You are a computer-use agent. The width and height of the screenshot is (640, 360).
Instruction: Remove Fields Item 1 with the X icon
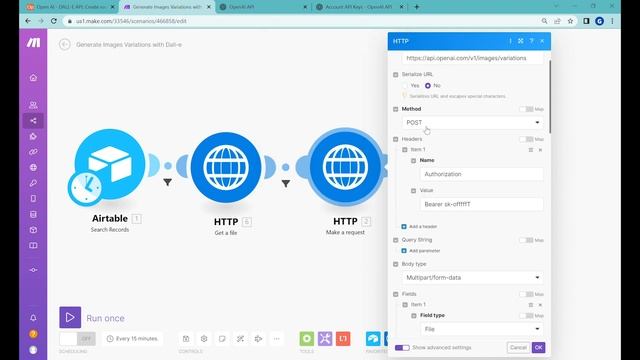540,305
